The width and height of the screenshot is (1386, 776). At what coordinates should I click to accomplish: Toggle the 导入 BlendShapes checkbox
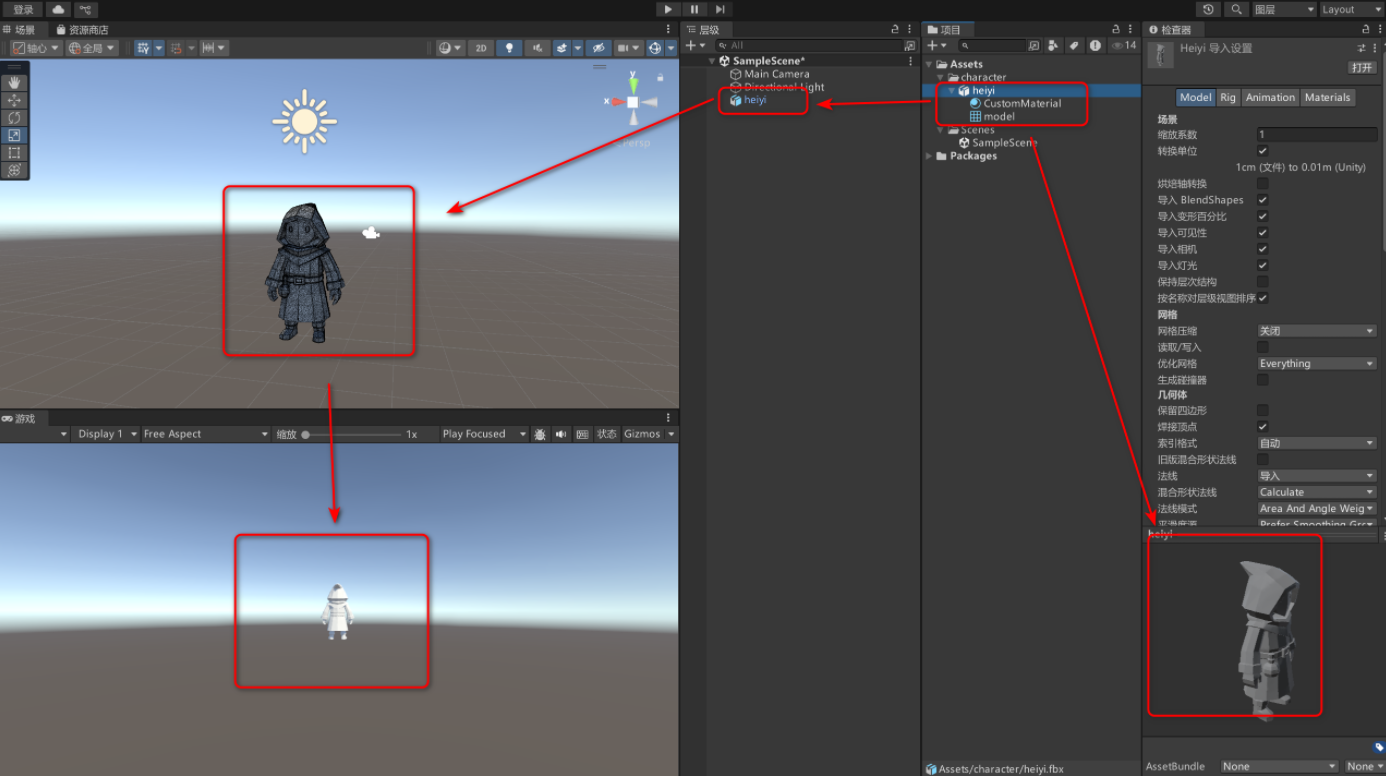click(1263, 200)
